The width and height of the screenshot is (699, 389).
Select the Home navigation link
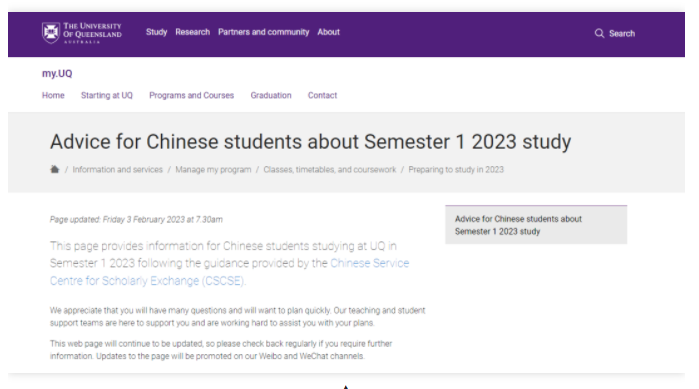(x=53, y=95)
